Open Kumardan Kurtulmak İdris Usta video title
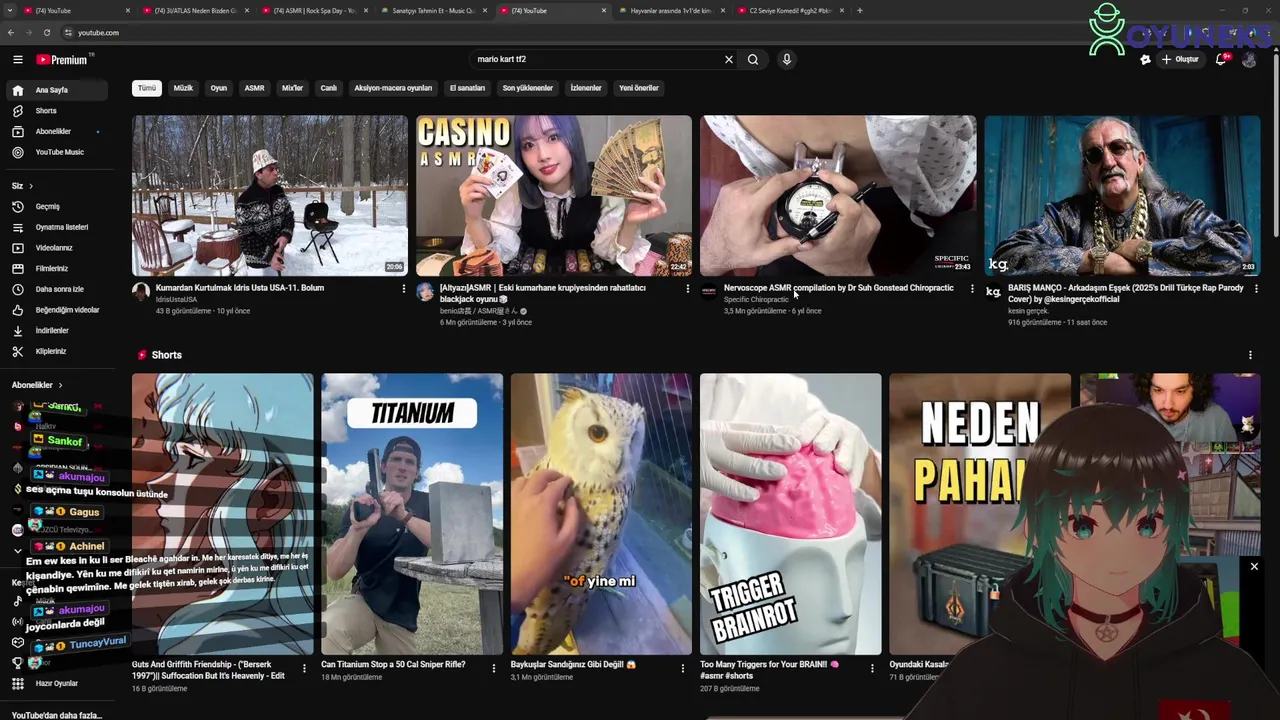1280x720 pixels. pos(240,288)
